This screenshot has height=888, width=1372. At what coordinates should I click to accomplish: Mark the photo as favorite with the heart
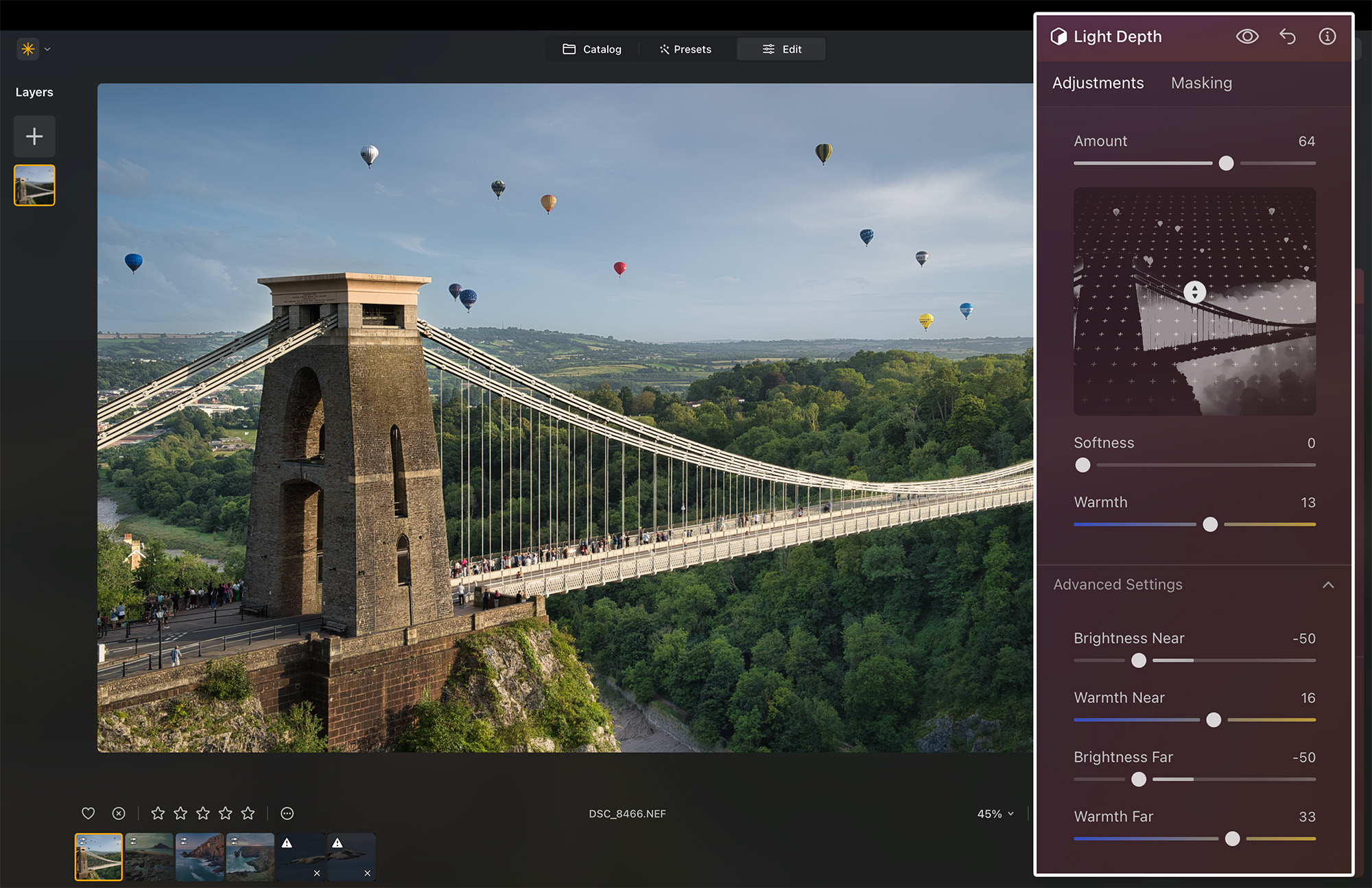[x=88, y=813]
